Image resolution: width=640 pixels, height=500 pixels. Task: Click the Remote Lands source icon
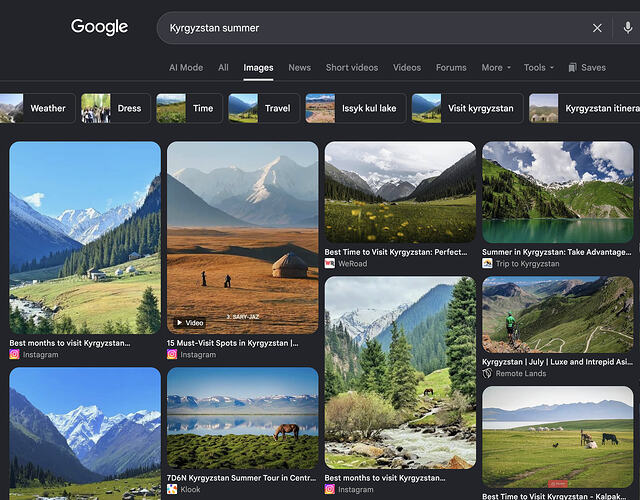[x=487, y=373]
